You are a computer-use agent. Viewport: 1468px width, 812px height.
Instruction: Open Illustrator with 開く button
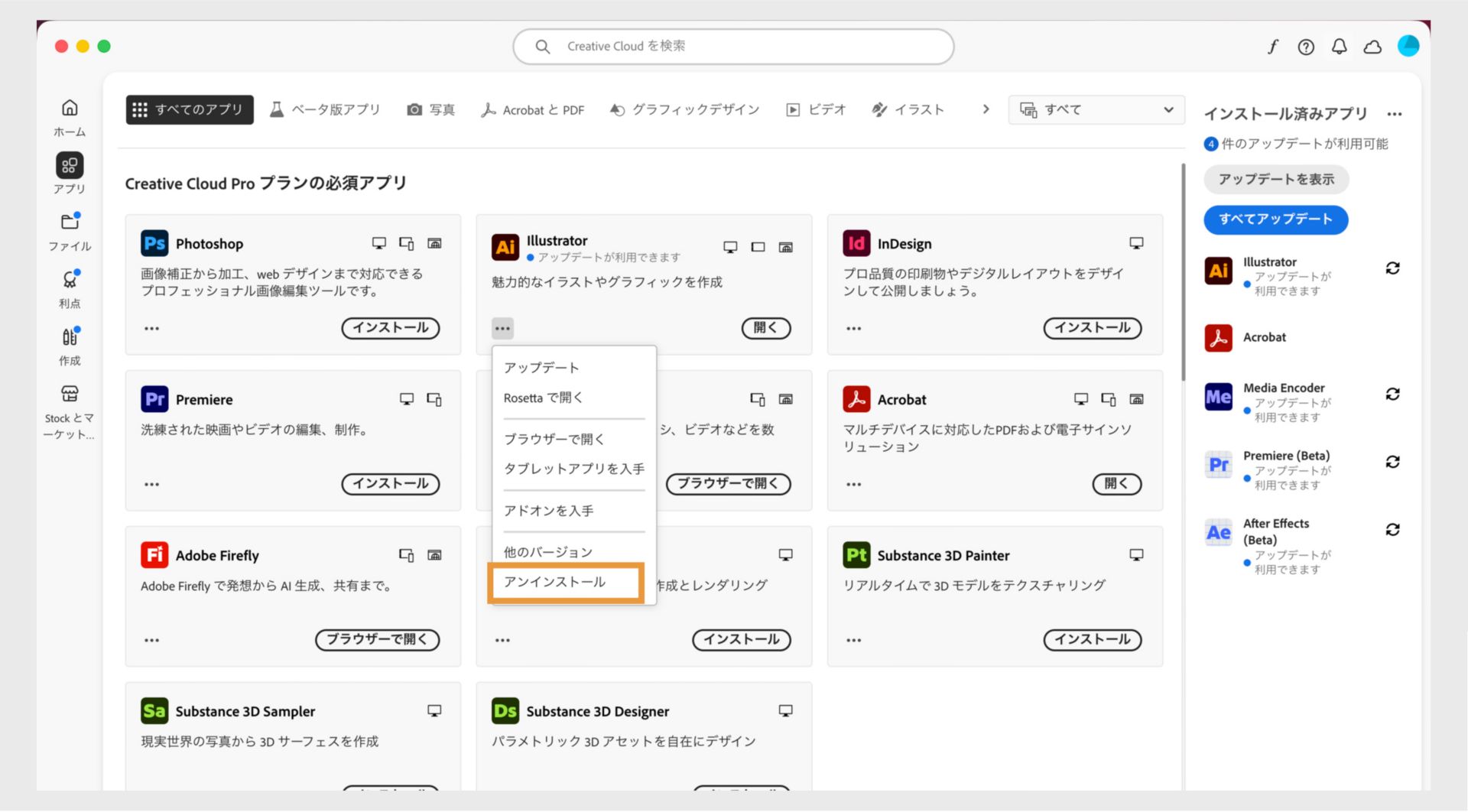[766, 328]
